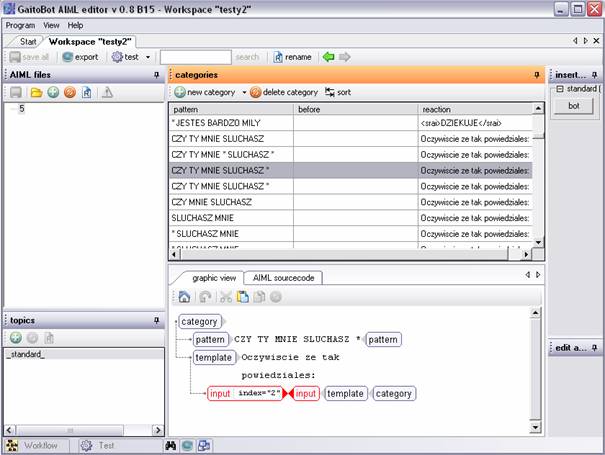Select the Workspace "testy2" tab
This screenshot has width=605, height=455.
tap(90, 41)
